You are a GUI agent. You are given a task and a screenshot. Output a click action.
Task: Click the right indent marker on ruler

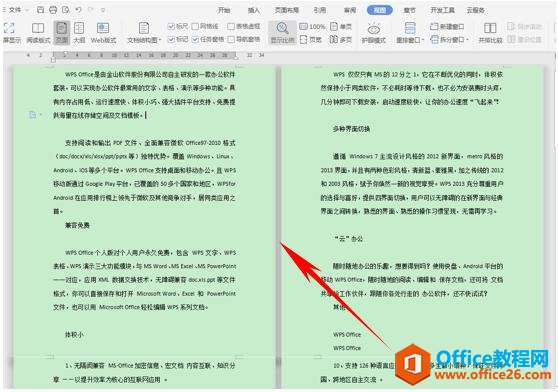click(x=235, y=57)
